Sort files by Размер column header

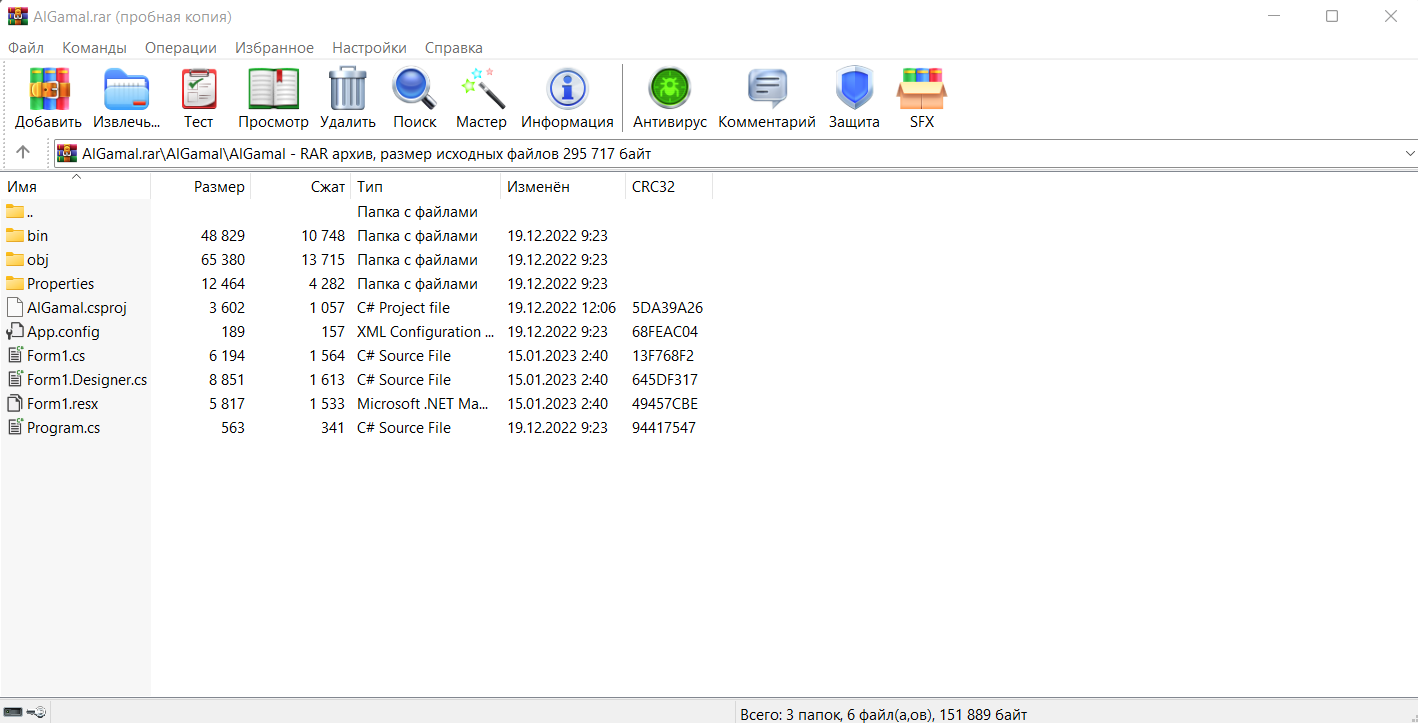click(219, 187)
